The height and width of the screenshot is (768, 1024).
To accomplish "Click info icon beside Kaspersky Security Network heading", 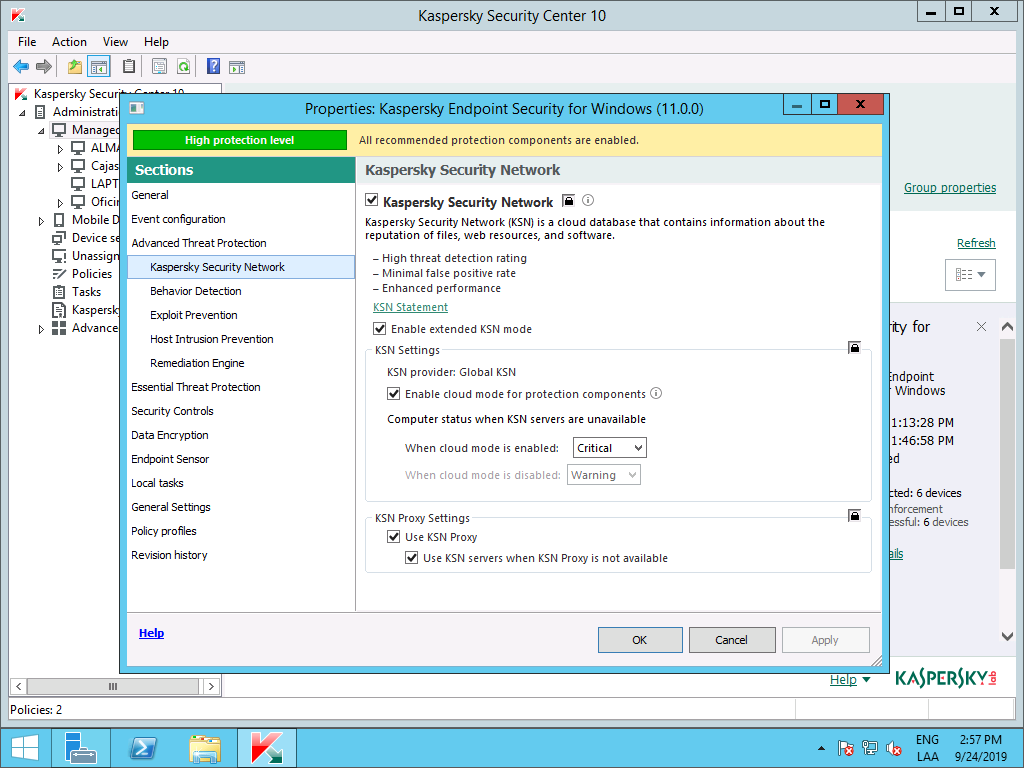I will [x=588, y=200].
